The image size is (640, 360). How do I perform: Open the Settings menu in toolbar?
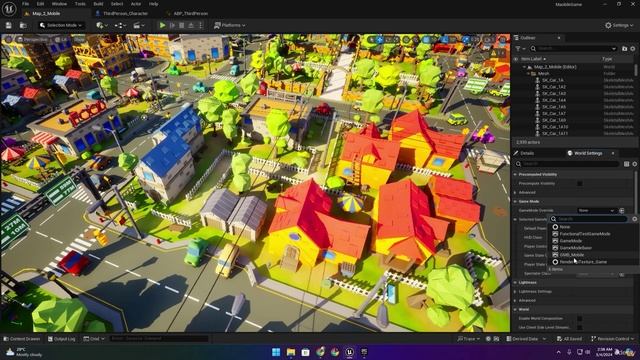(x=619, y=25)
